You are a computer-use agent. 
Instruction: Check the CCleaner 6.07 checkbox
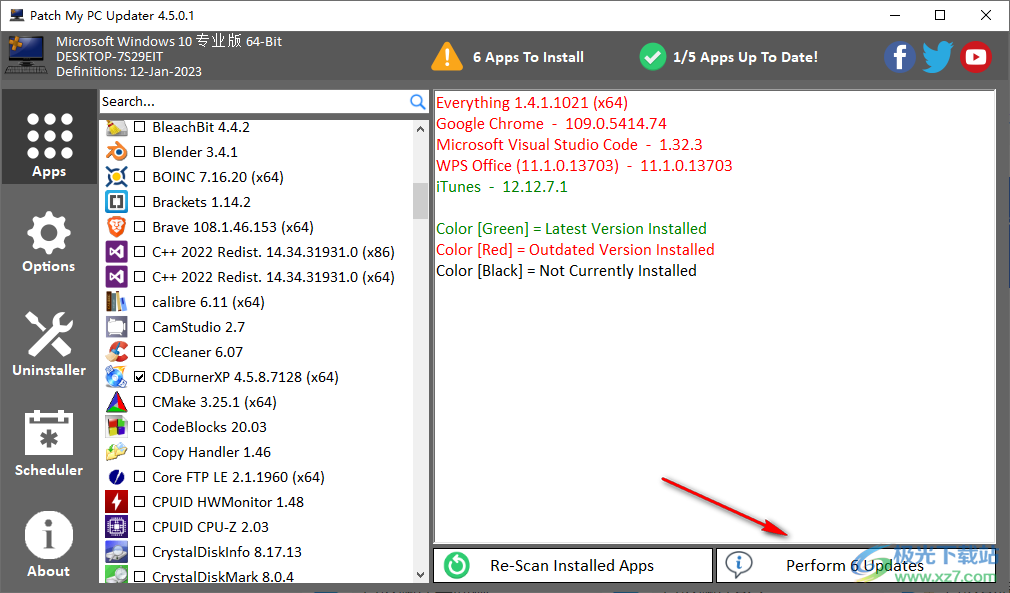pos(140,352)
